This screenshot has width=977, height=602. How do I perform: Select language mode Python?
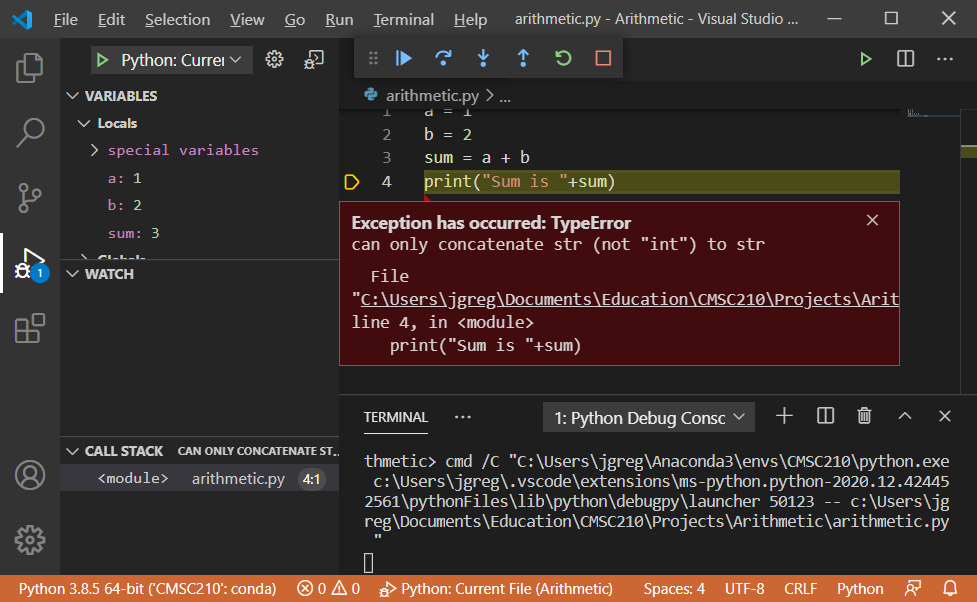coord(860,589)
